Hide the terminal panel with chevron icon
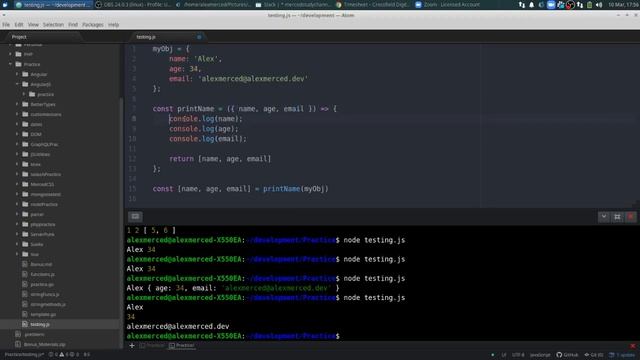Screen dimensions: 640x360 pos(604,216)
